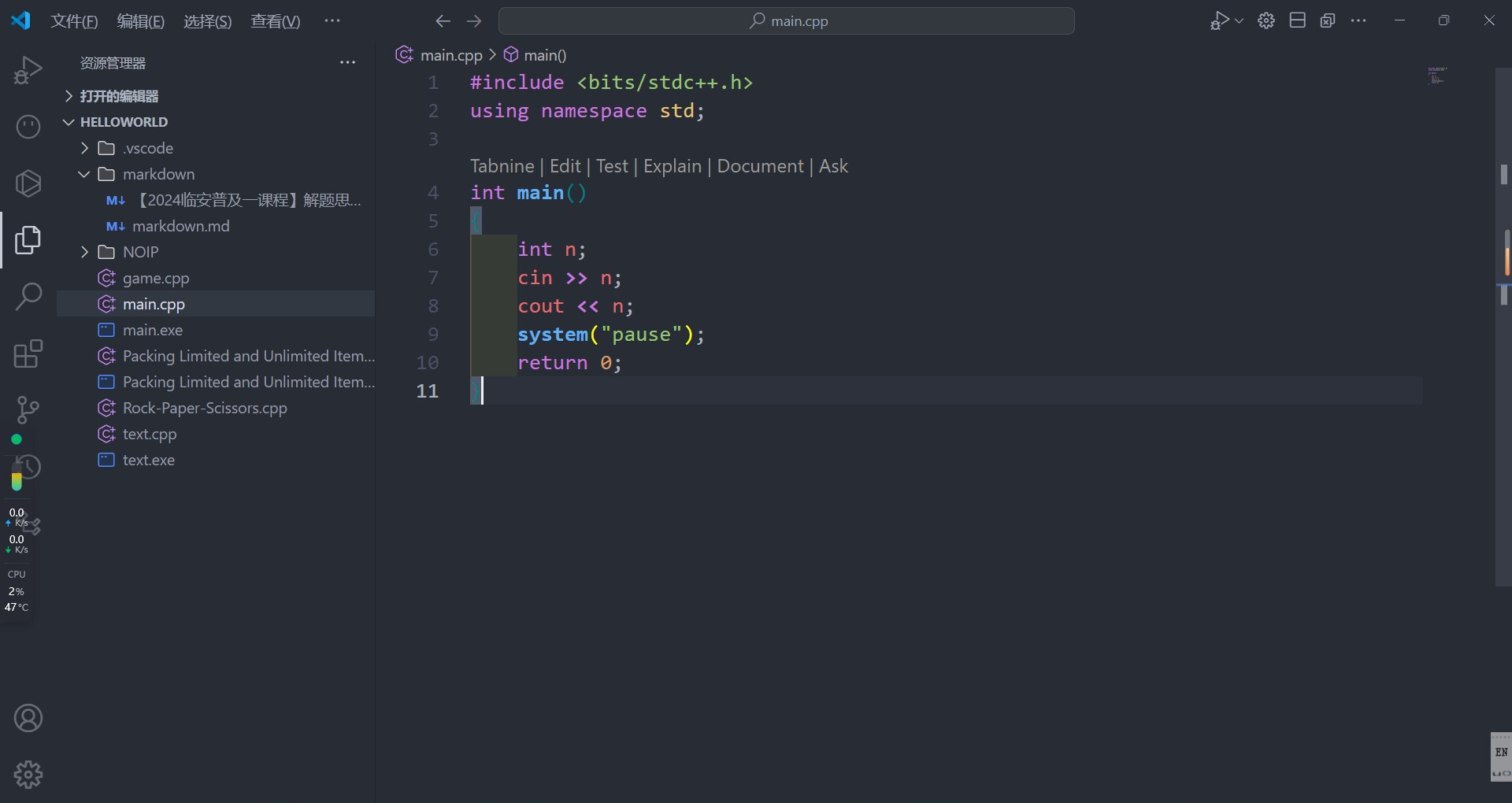This screenshot has height=803, width=1512.
Task: Open the 查看(V) menu
Action: tap(275, 21)
